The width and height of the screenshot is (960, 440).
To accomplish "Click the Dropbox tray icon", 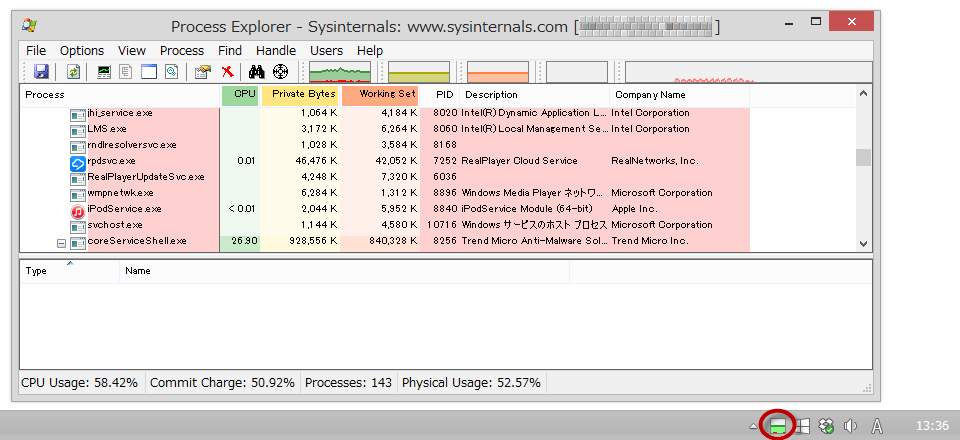I will (827, 425).
